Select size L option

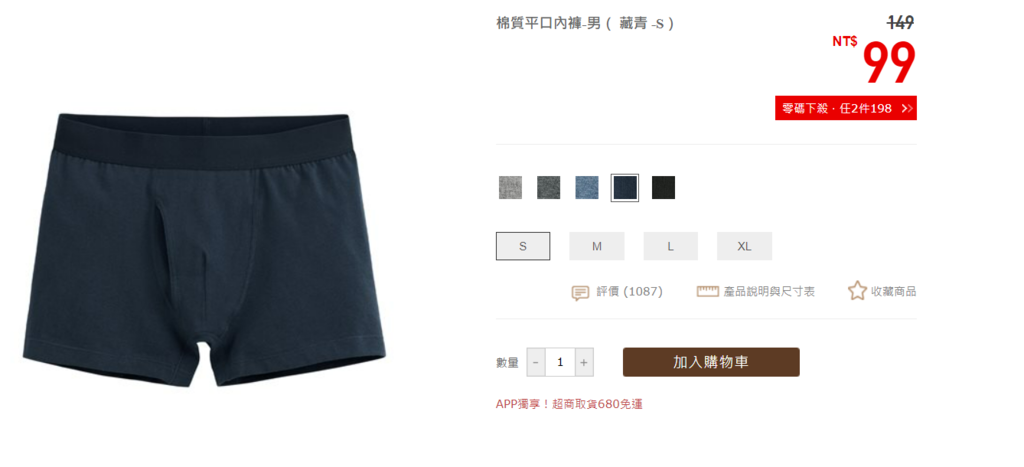[671, 246]
